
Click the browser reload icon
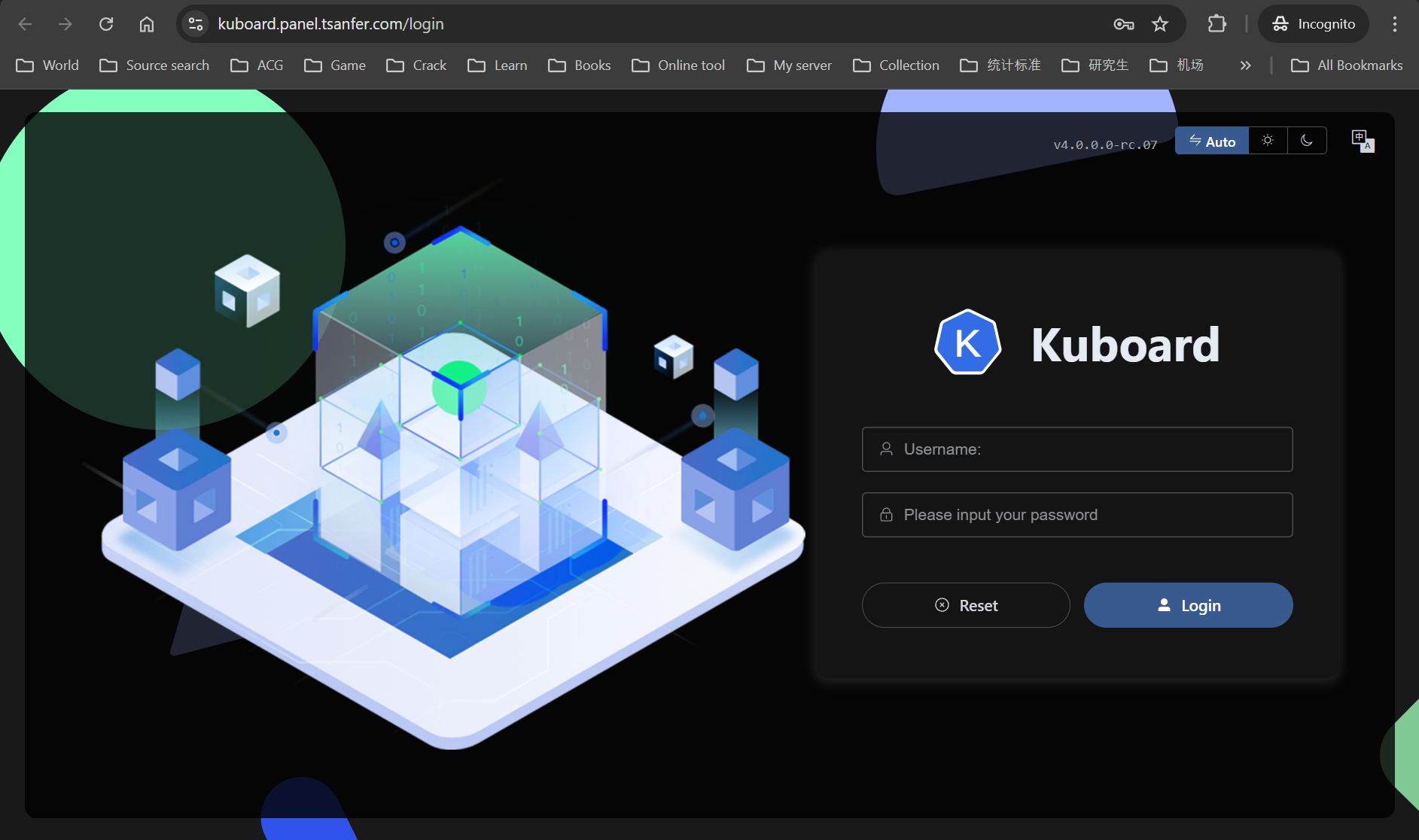click(106, 24)
